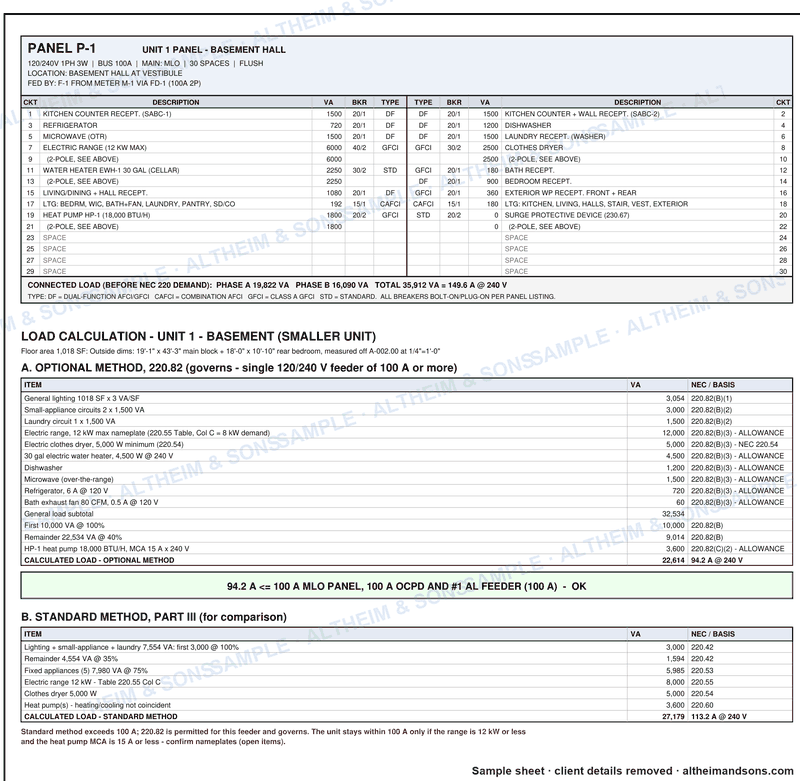Select 'KITCHEN COUNTER RECEPT. (SABC-1)' row
Image resolution: width=800 pixels, height=781 pixels.
pos(214,114)
